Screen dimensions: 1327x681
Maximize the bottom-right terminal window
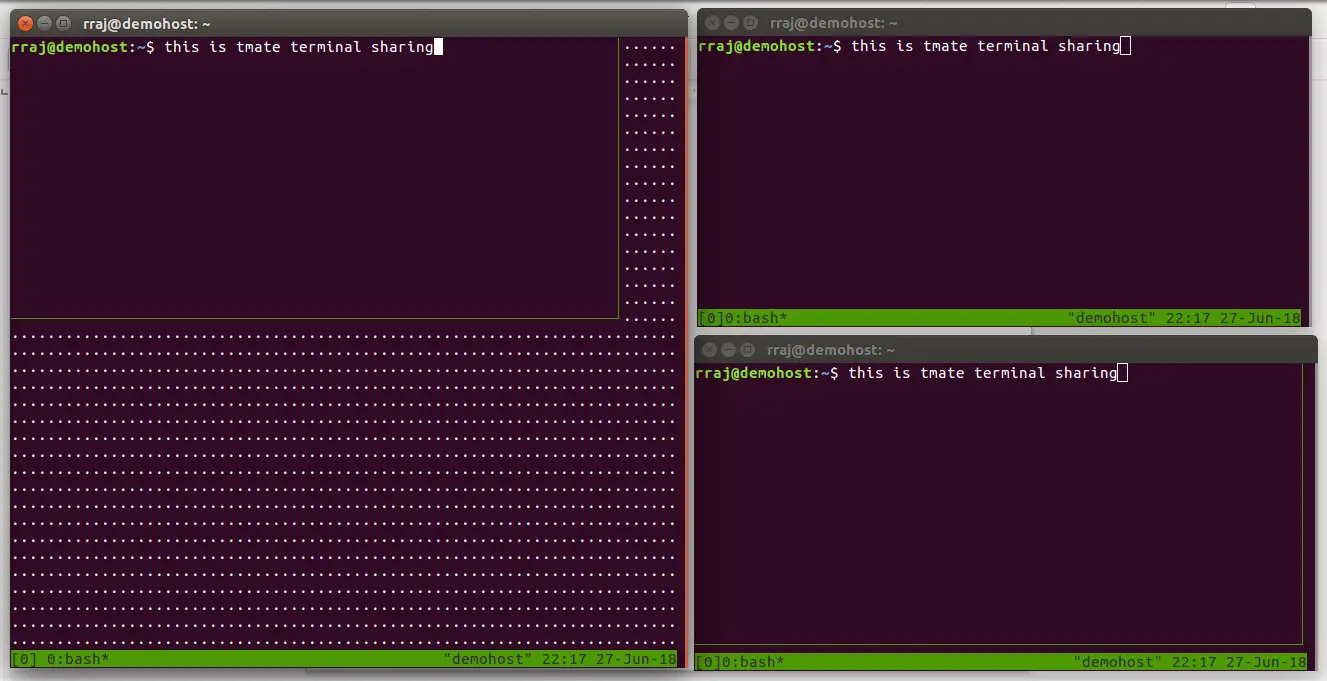(x=746, y=349)
